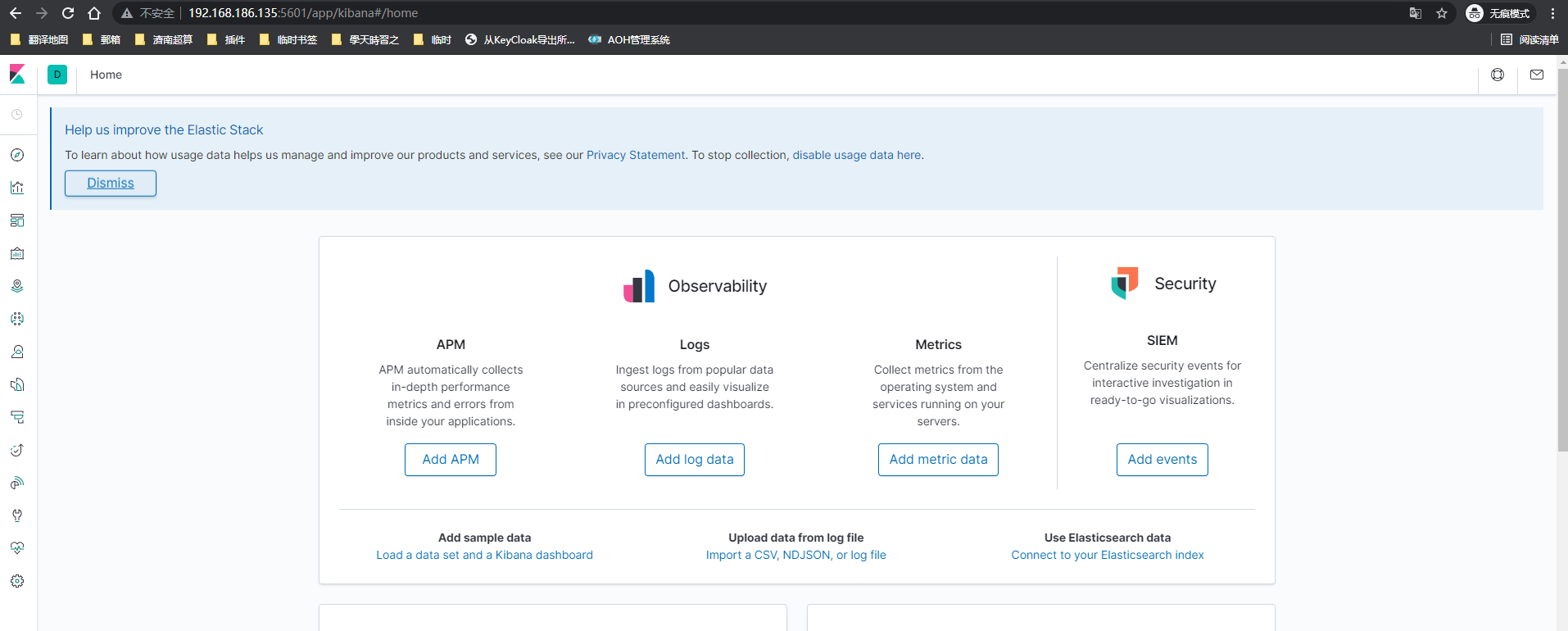Screen dimensions: 1568x631
Task: Open Canvas from the sidebar
Action: 17,253
